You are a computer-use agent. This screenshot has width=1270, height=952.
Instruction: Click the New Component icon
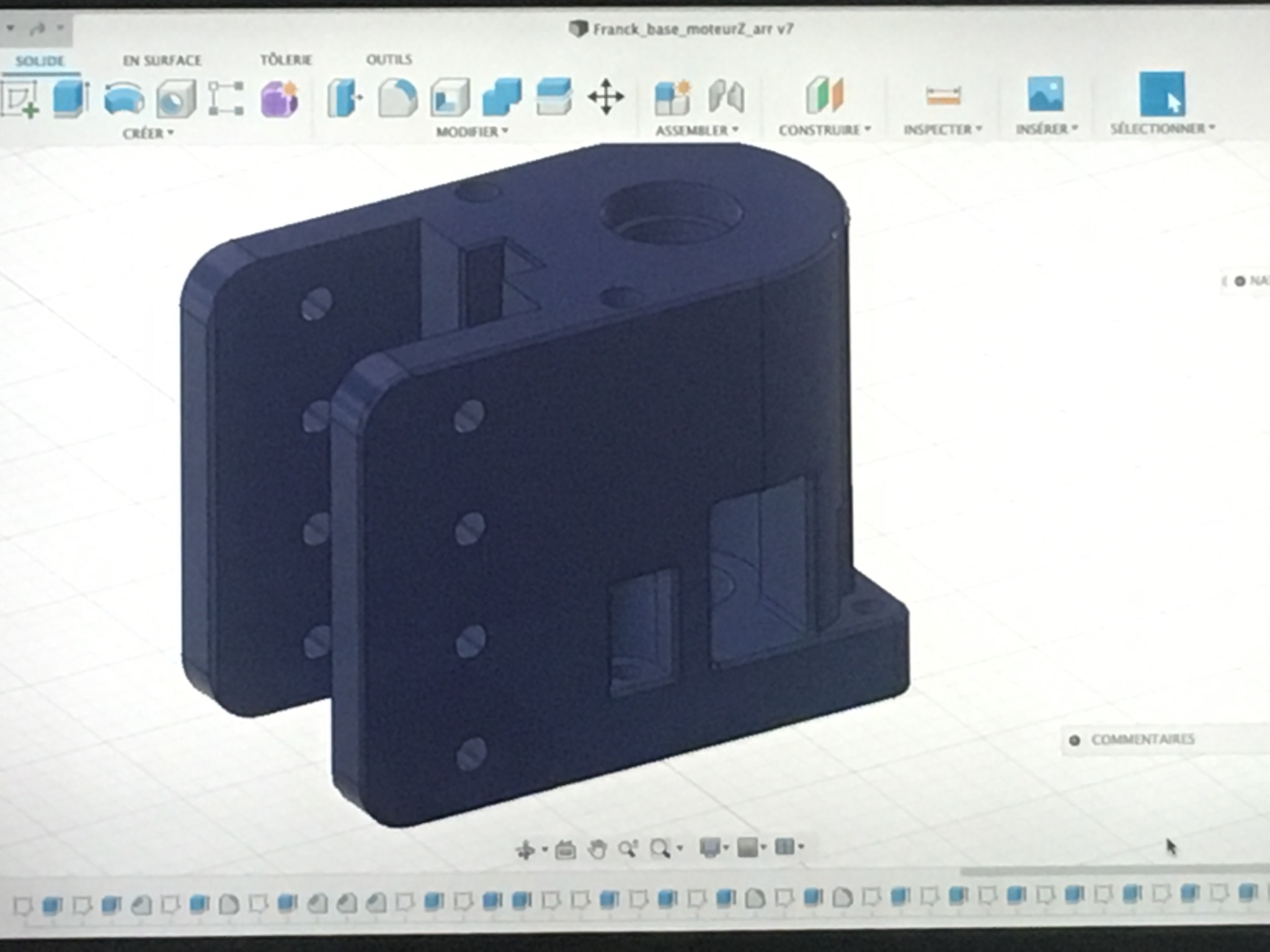point(672,97)
